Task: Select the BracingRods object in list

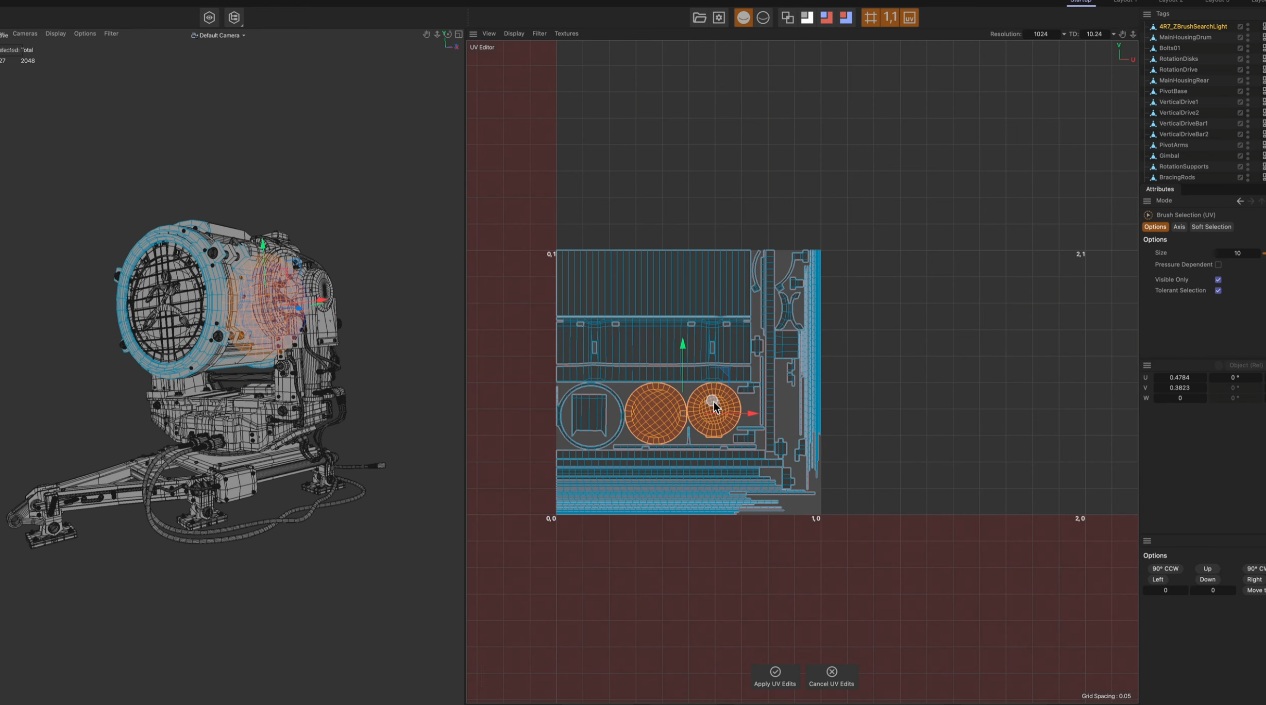Action: tap(1177, 178)
